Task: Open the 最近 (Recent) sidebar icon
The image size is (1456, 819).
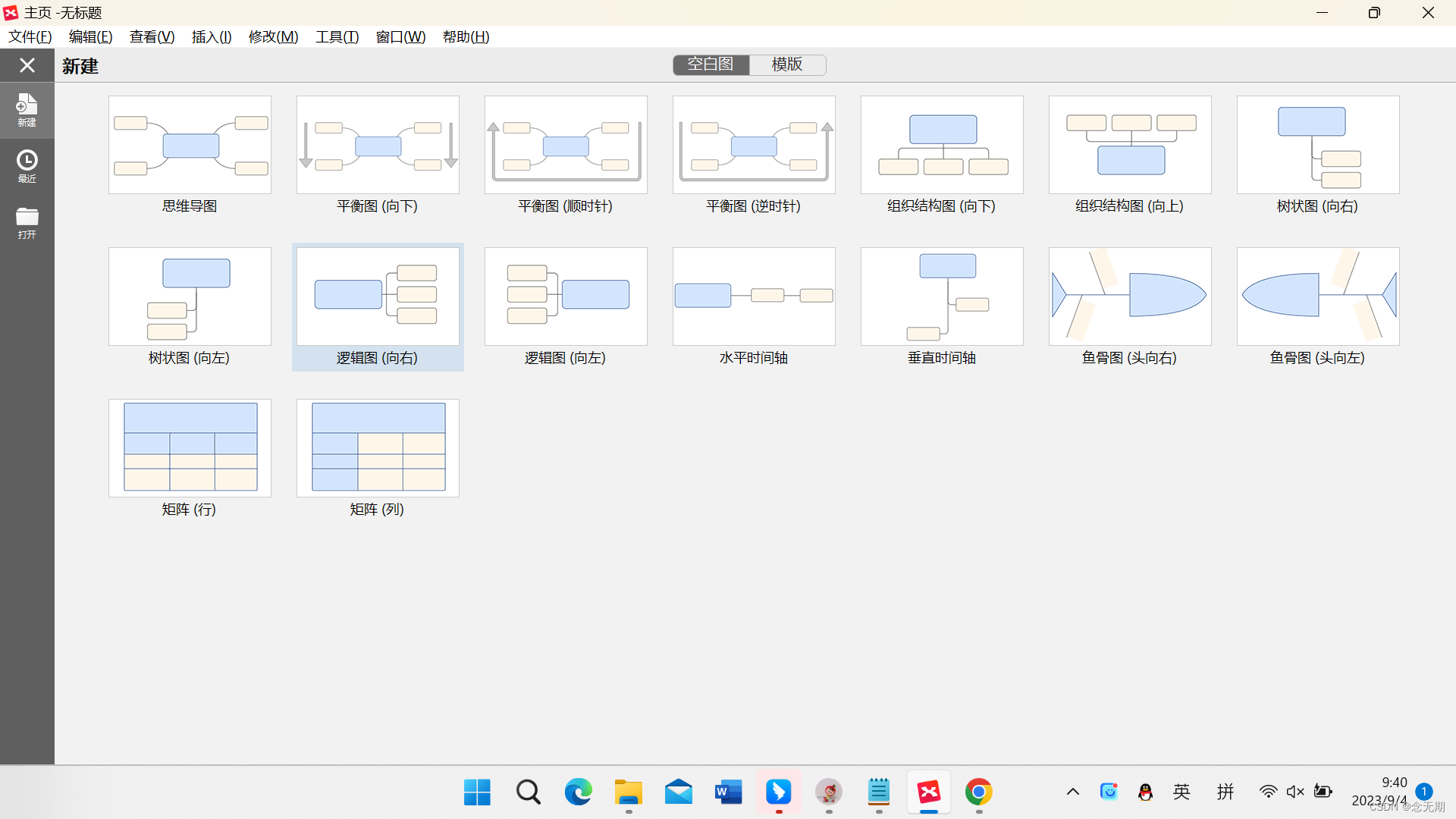Action: coord(27,166)
